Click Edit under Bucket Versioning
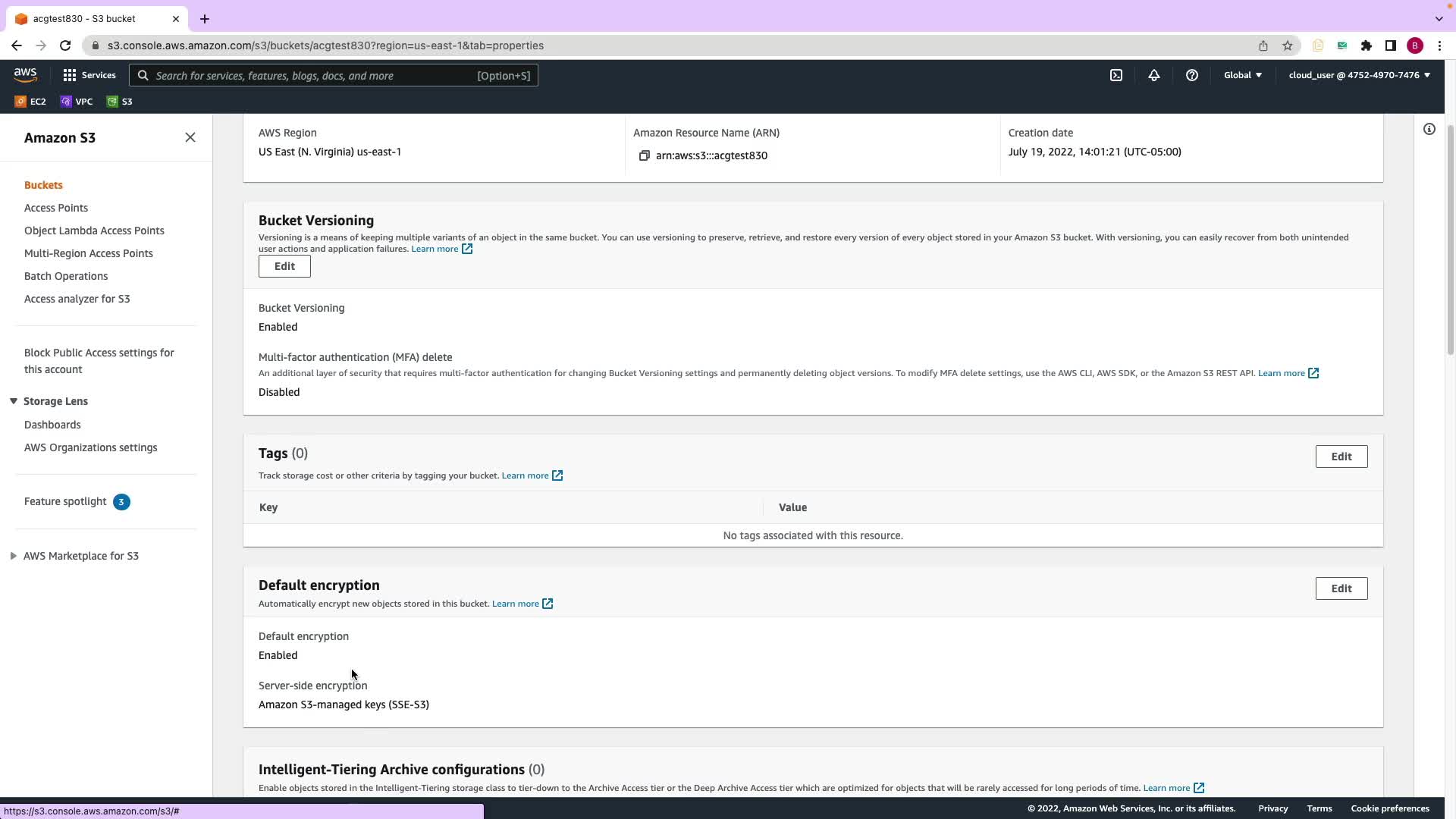The height and width of the screenshot is (819, 1456). tap(284, 266)
